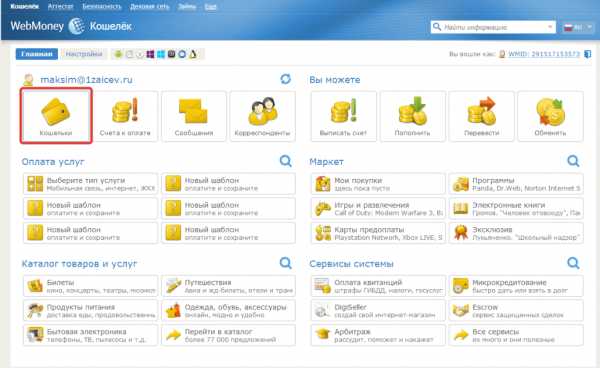This screenshot has height=368, width=600.
Task: Click the Найти информацию search field
Action: pos(494,27)
